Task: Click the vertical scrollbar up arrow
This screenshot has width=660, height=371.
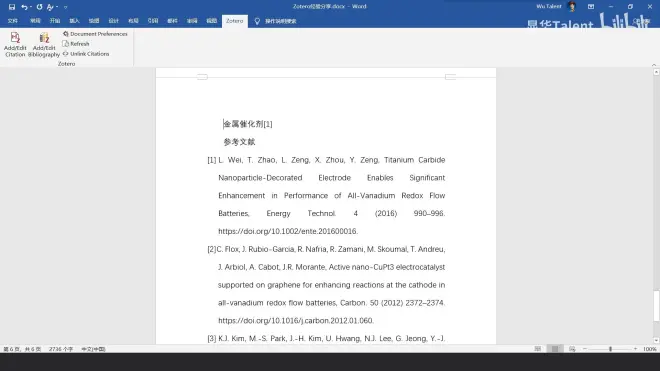Action: coord(656,72)
